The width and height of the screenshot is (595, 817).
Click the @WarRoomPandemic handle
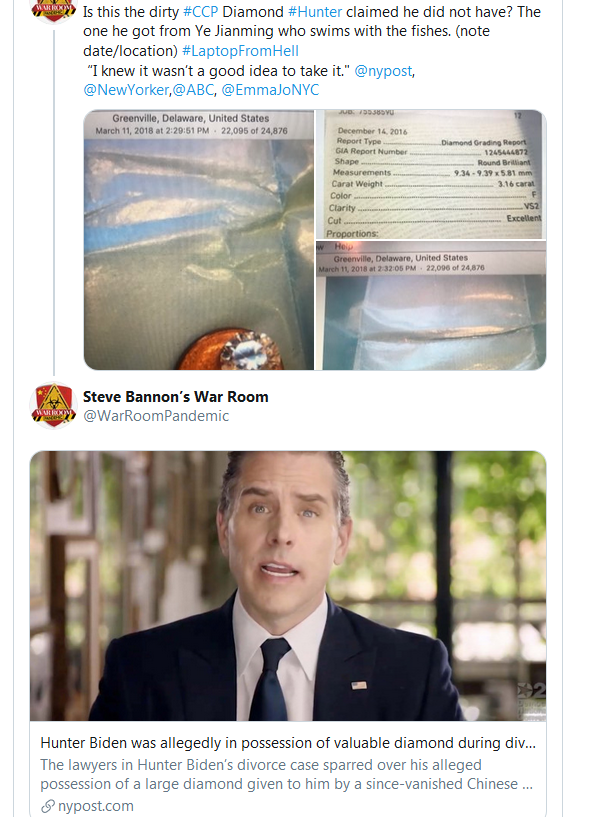pyautogui.click(x=156, y=416)
